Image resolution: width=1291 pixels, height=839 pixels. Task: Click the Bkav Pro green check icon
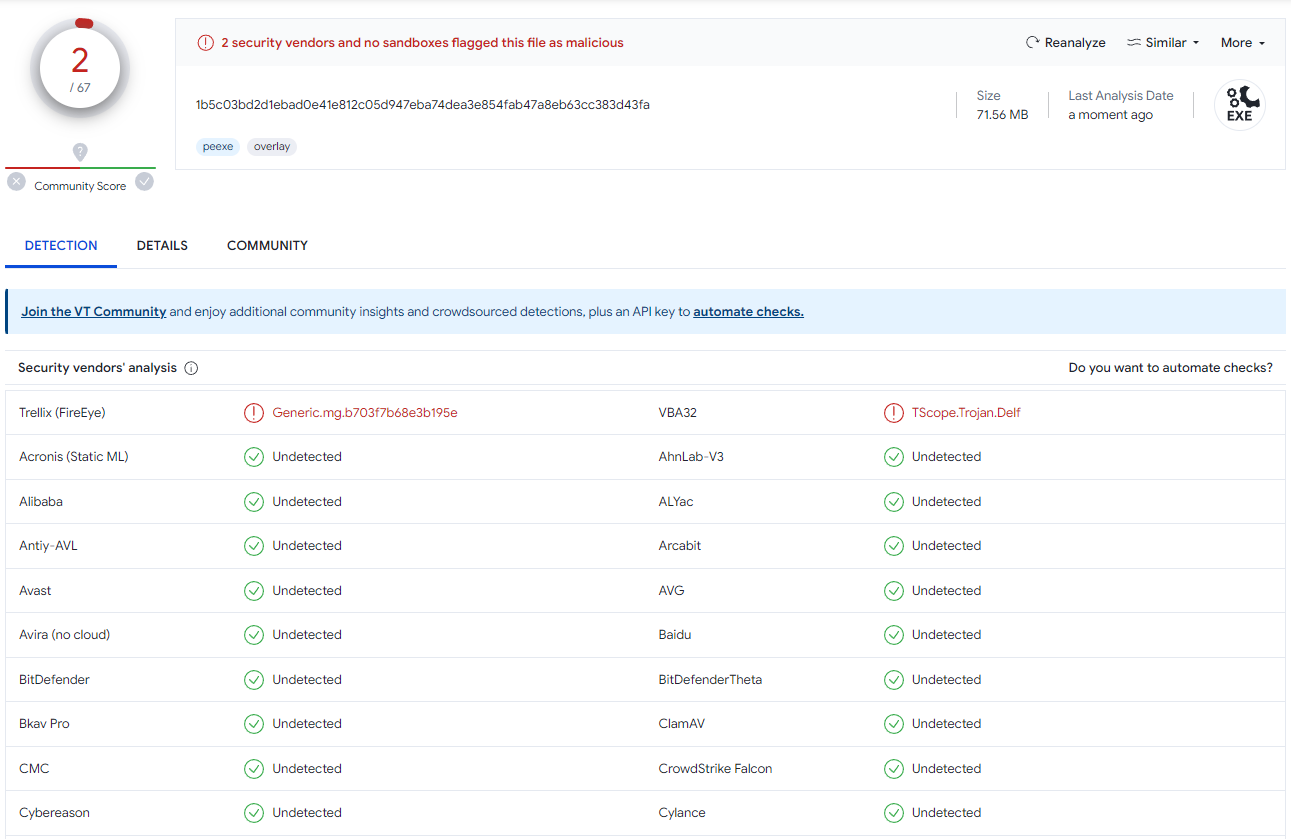pyautogui.click(x=254, y=724)
